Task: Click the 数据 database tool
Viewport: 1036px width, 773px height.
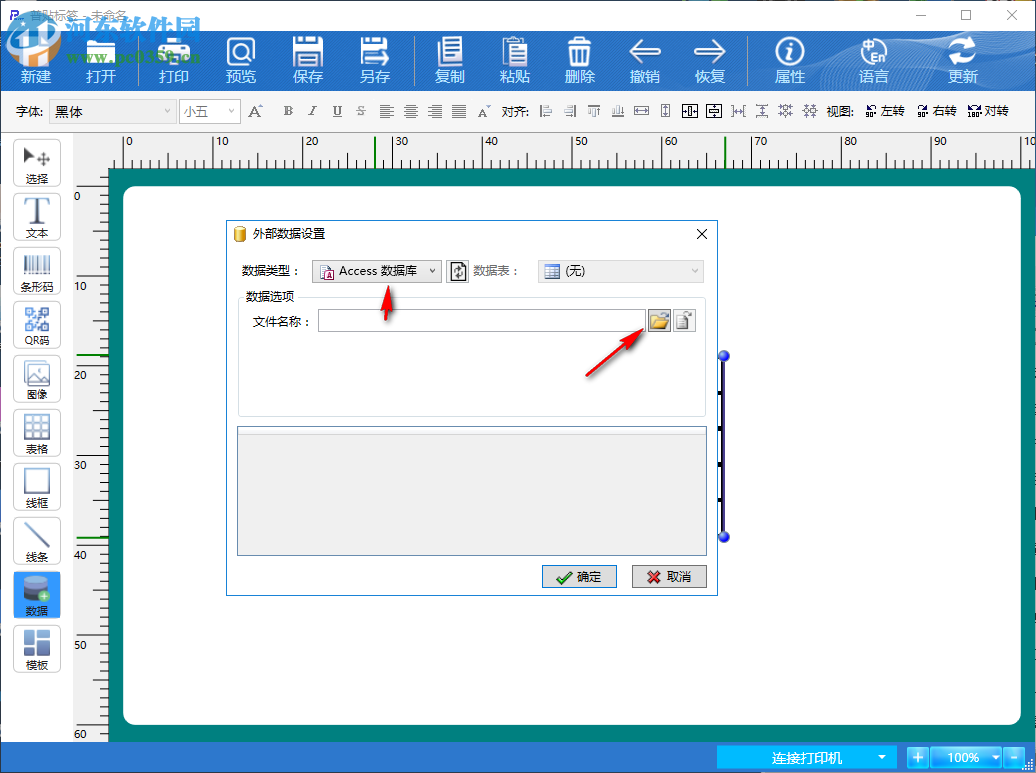Action: [x=37, y=595]
